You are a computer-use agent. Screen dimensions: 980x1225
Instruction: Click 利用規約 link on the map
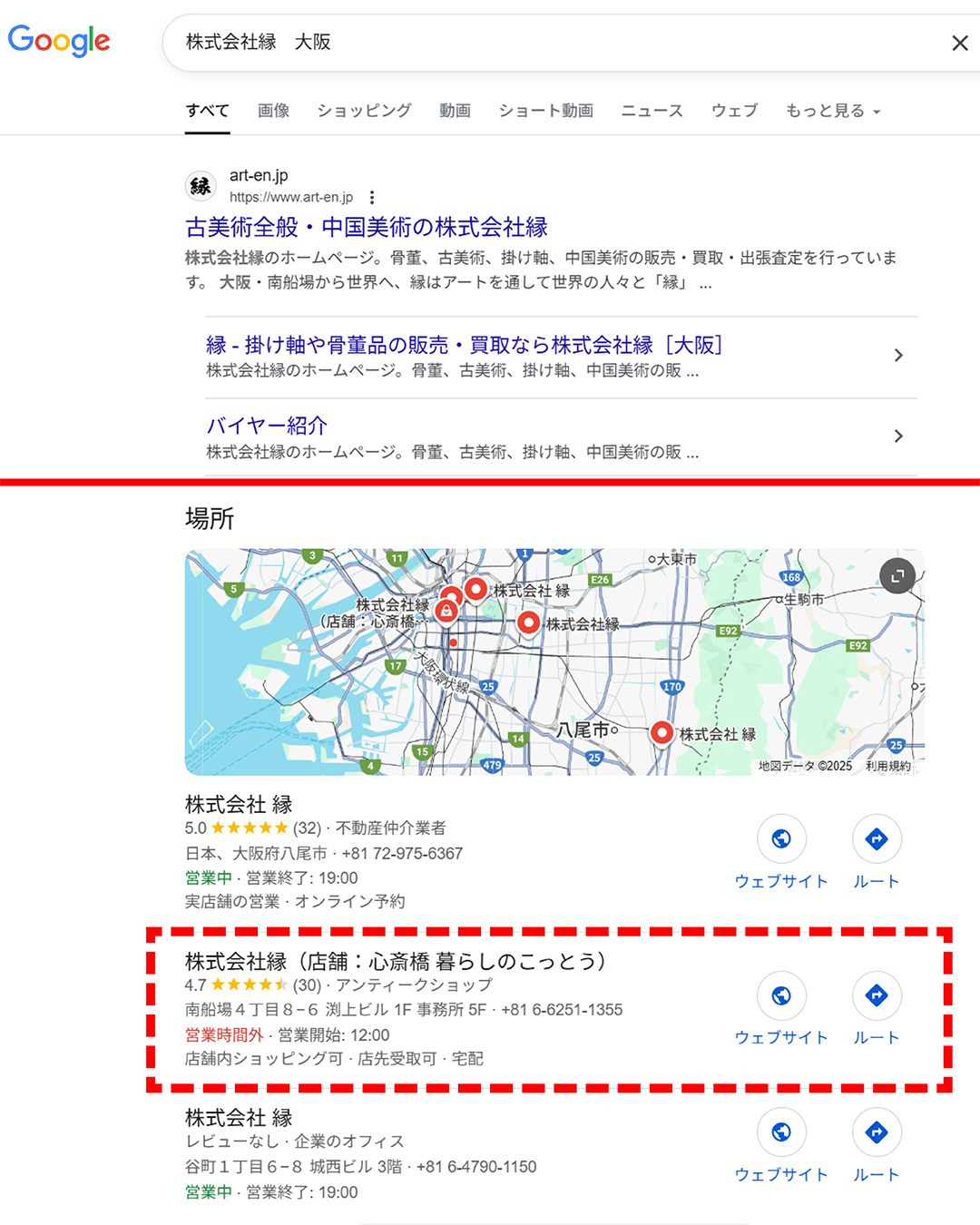point(887,766)
